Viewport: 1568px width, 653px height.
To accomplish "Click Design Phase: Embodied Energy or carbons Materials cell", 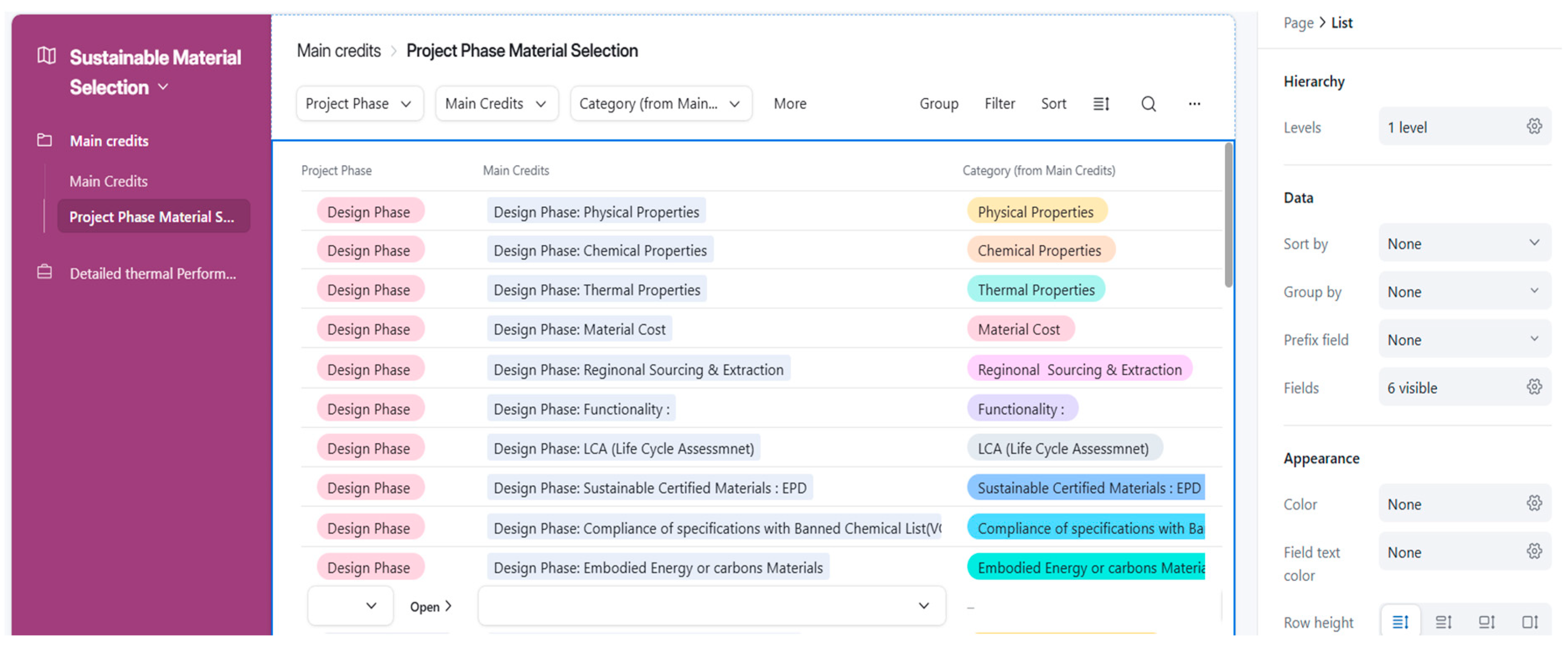I will coord(658,567).
